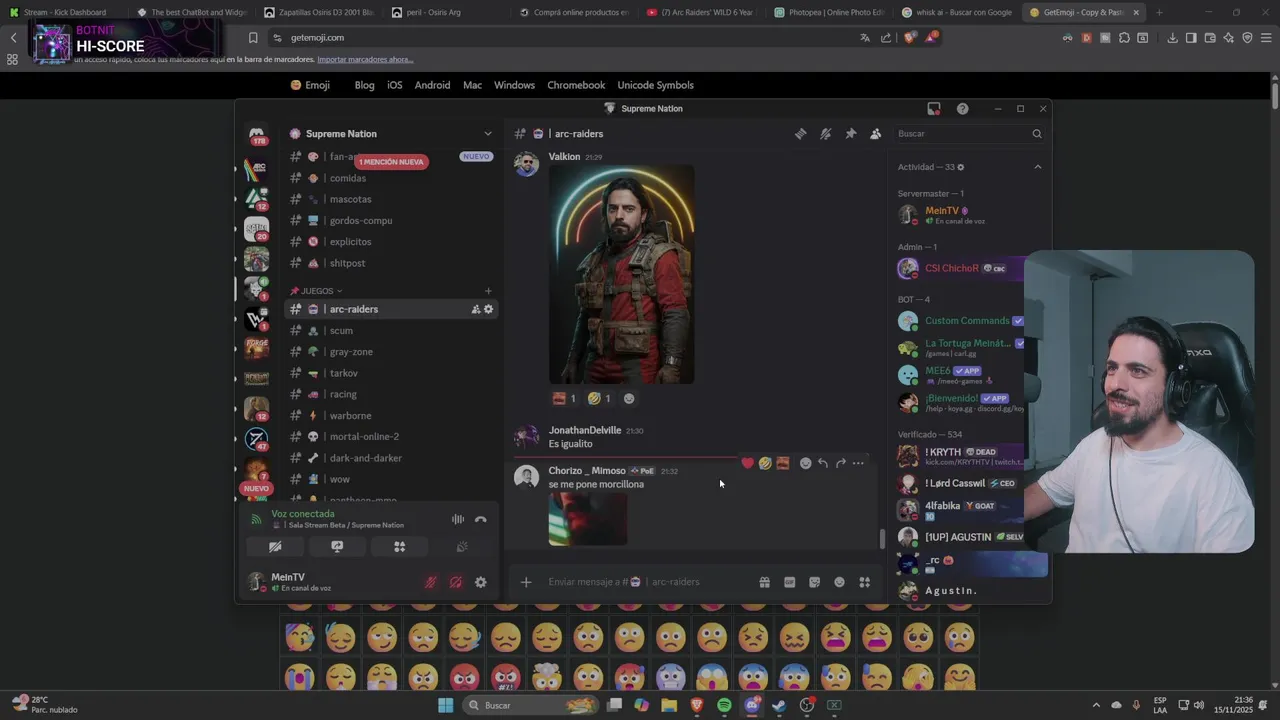Collapse the Actividad section chevron

pos(1037,167)
